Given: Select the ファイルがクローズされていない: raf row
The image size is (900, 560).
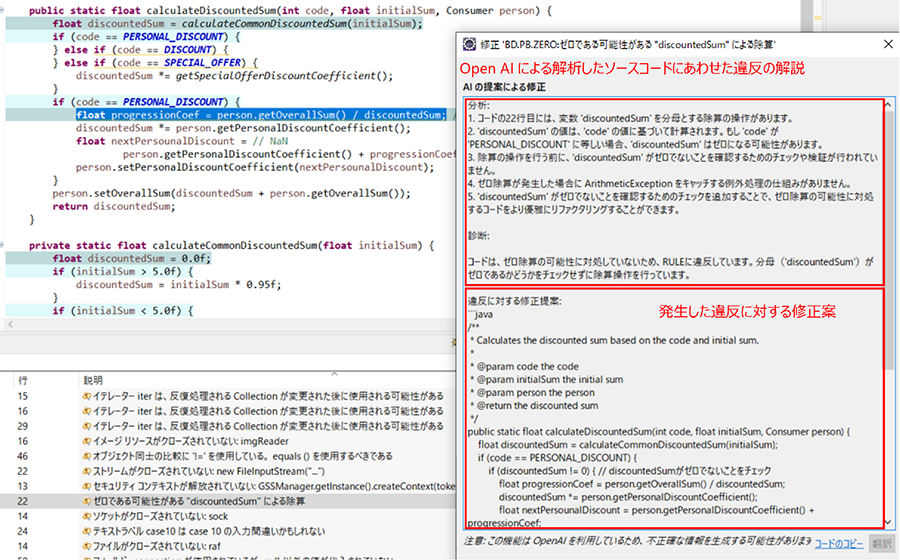Looking at the screenshot, I should click(228, 546).
